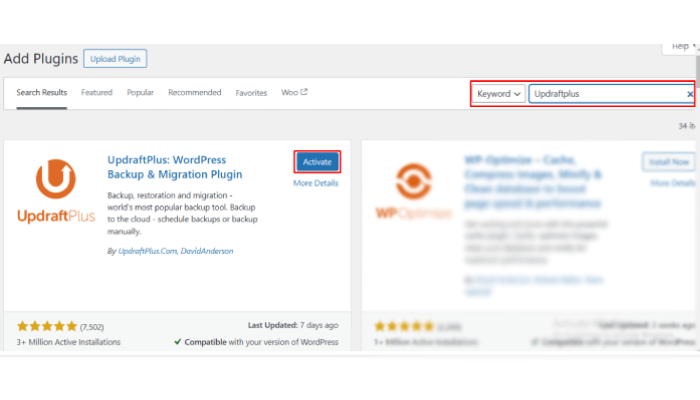700x400 pixels.
Task: Clear the plugin search with the X icon
Action: (x=689, y=94)
